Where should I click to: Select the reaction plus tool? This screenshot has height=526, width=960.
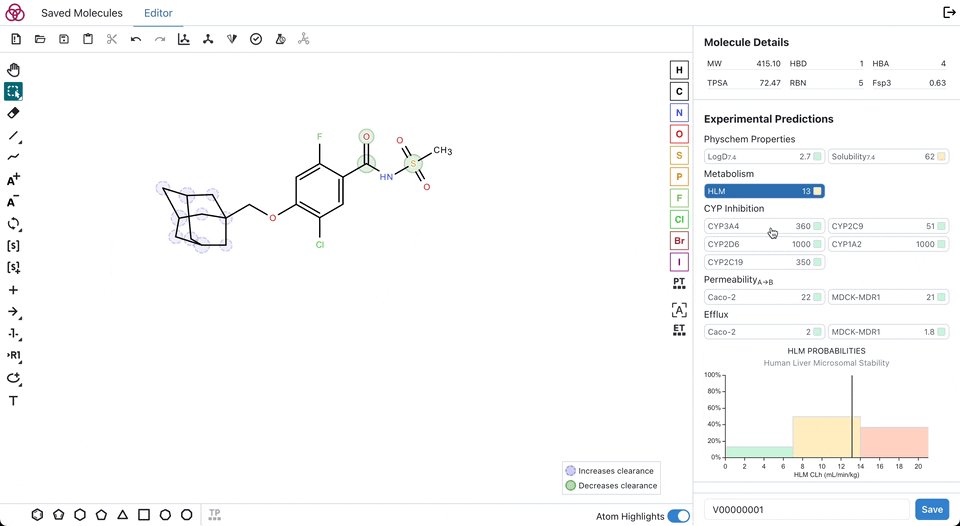pyautogui.click(x=13, y=290)
